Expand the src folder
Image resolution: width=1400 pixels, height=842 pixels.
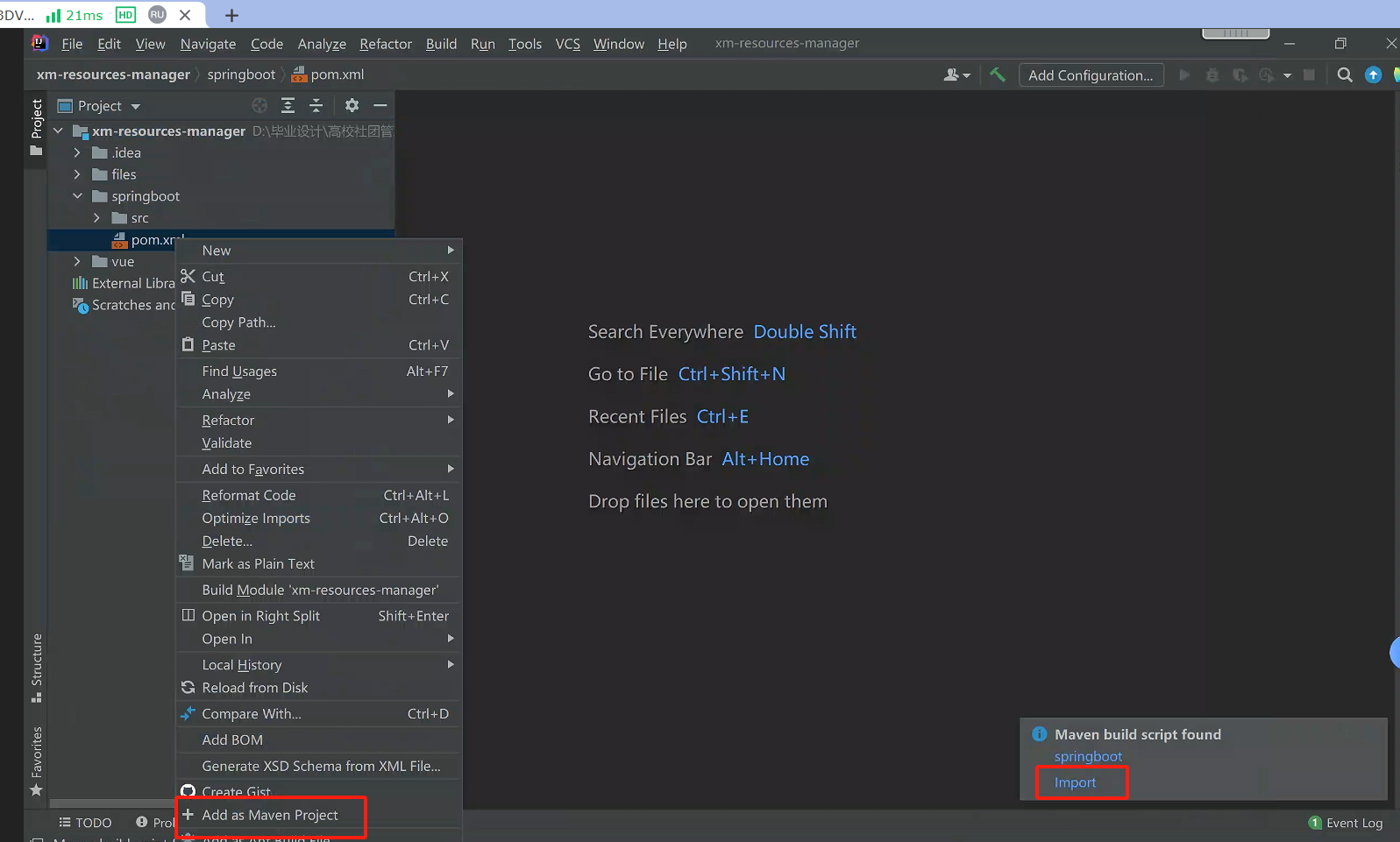point(96,218)
